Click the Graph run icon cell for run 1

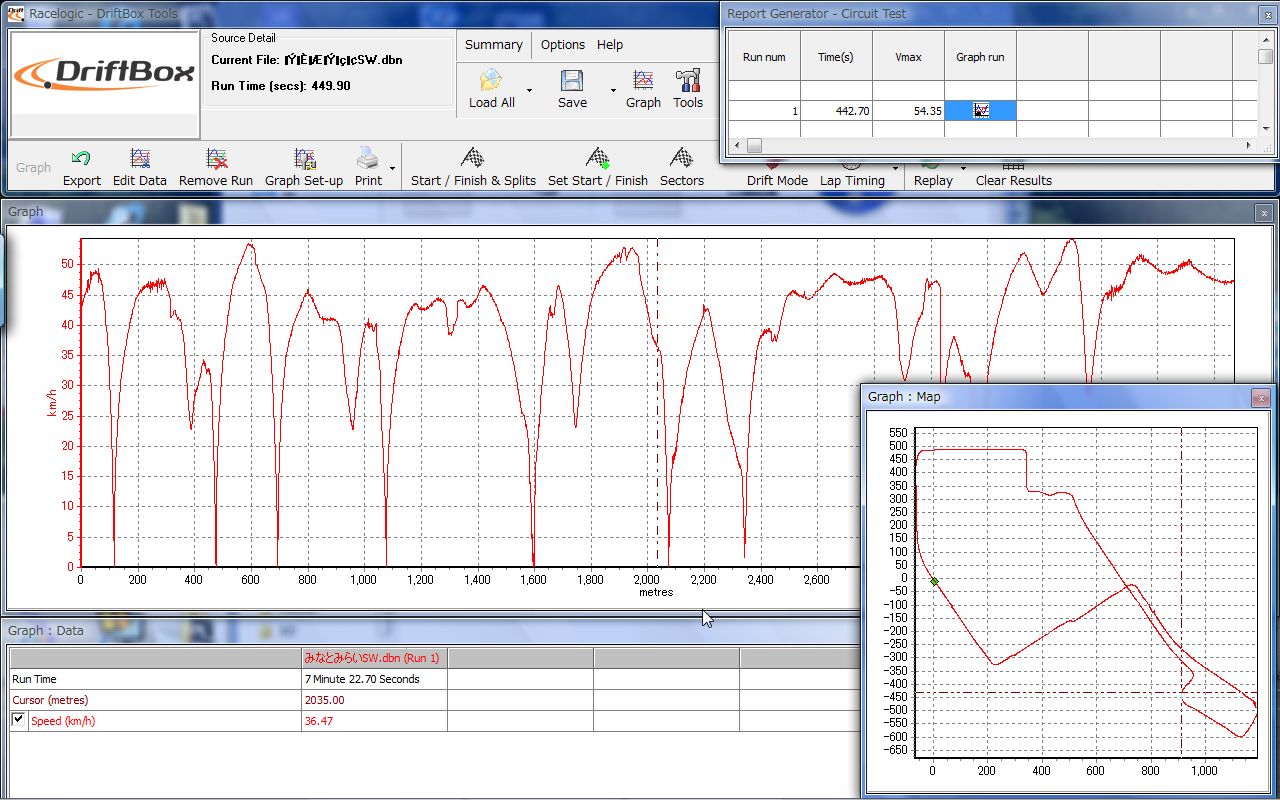(980, 111)
